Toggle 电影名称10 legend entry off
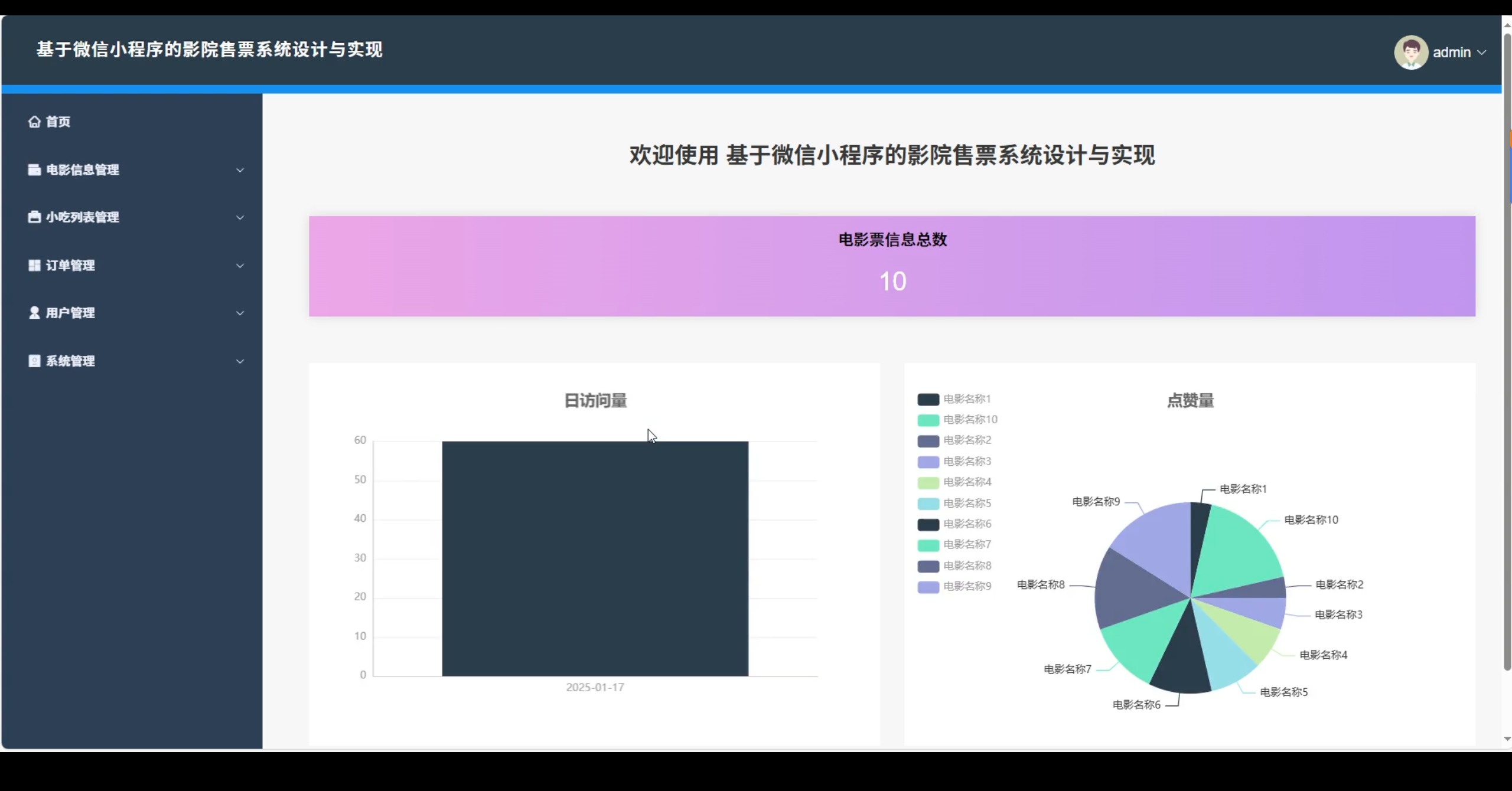The height and width of the screenshot is (791, 1512). [970, 420]
